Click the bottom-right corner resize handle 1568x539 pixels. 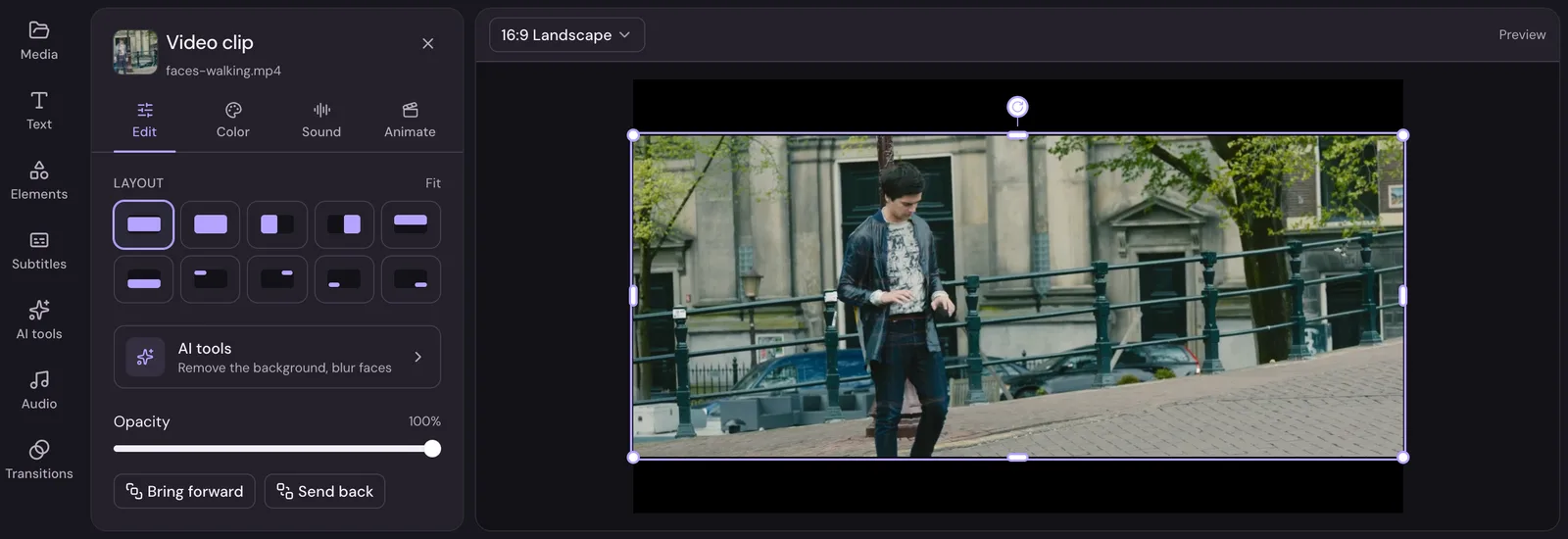(1402, 458)
